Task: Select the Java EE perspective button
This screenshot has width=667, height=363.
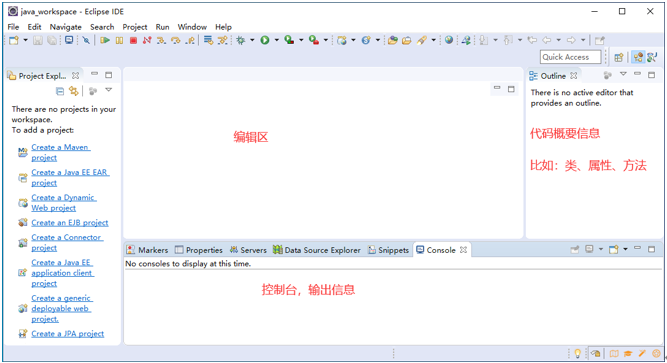Action: pyautogui.click(x=638, y=57)
